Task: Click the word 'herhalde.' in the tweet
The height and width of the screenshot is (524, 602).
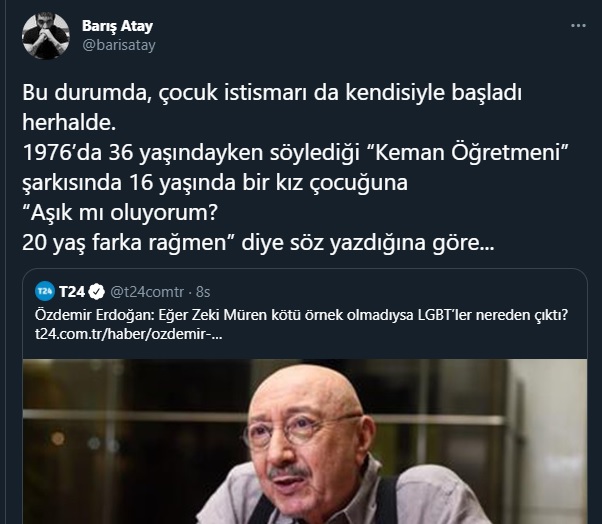Action: pyautogui.click(x=69, y=123)
